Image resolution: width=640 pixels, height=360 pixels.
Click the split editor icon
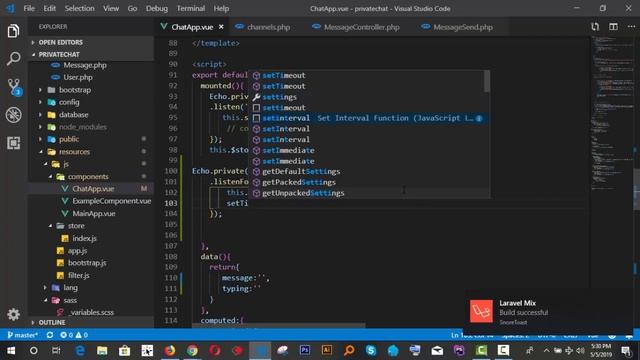point(613,27)
